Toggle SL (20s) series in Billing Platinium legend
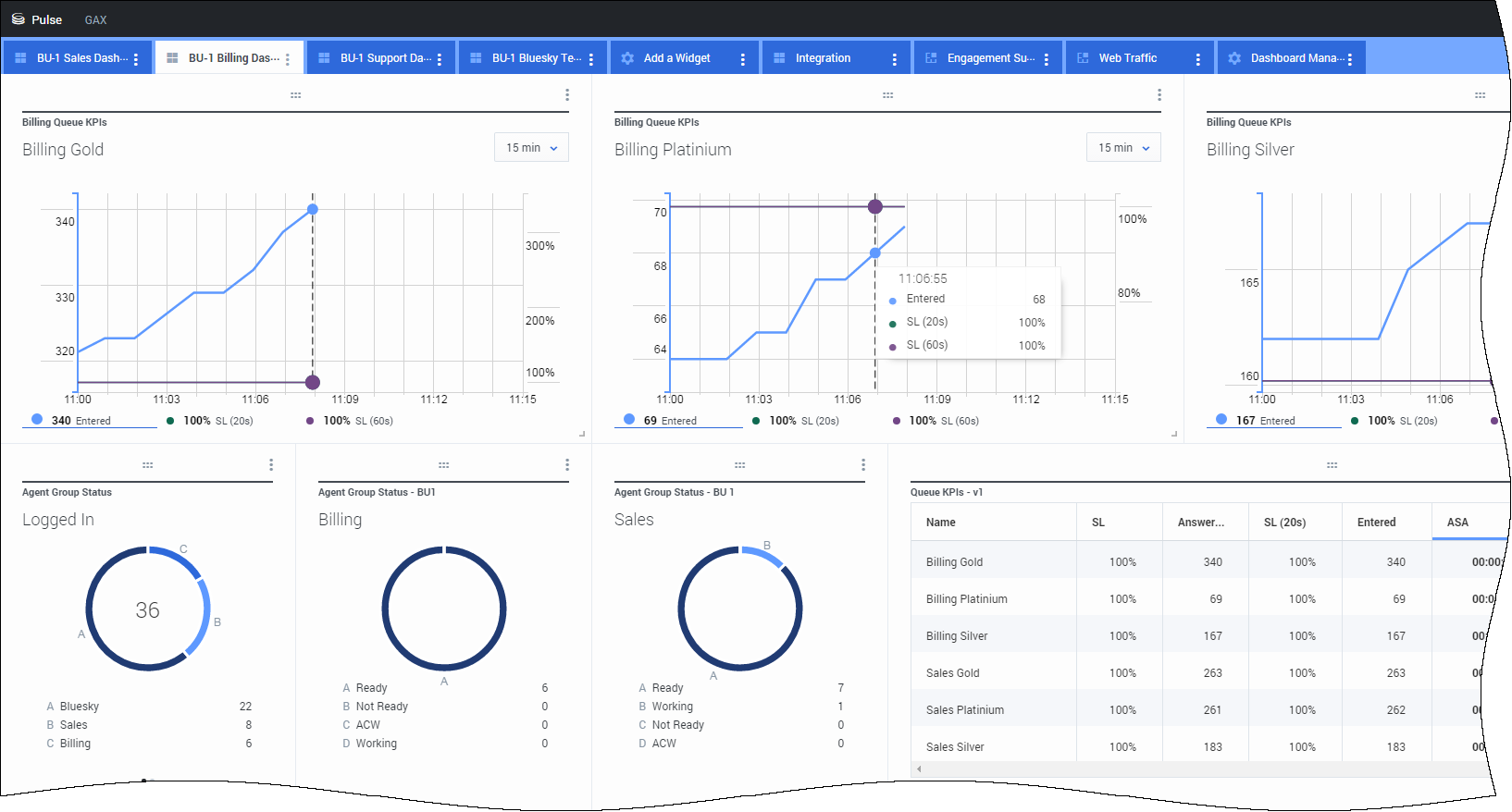1512x812 pixels. click(796, 421)
